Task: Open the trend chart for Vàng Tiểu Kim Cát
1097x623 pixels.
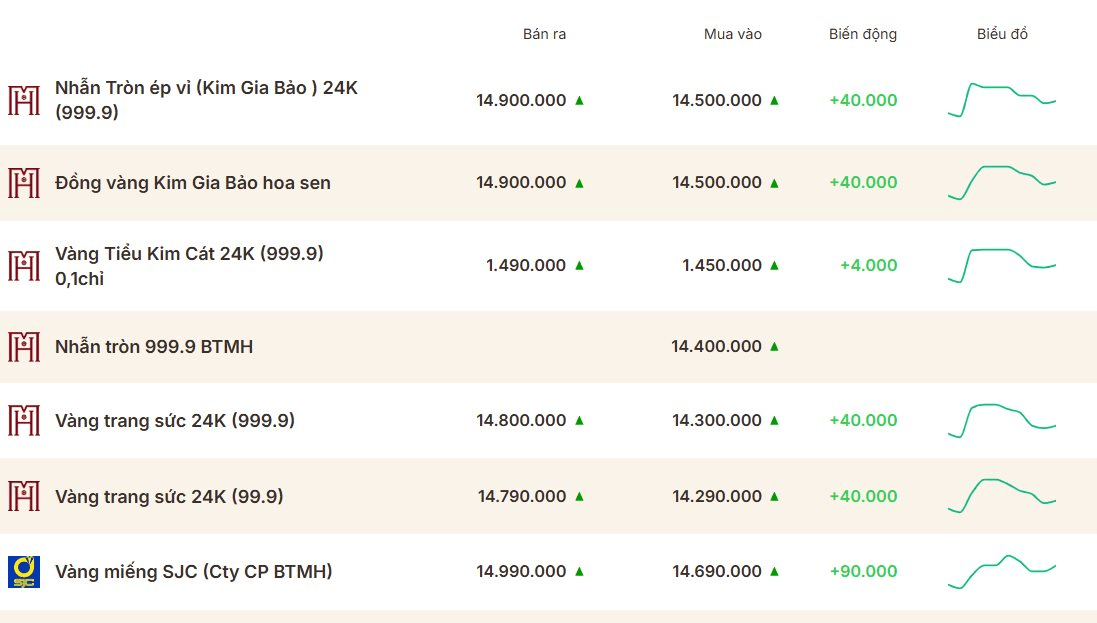Action: pos(1002,265)
